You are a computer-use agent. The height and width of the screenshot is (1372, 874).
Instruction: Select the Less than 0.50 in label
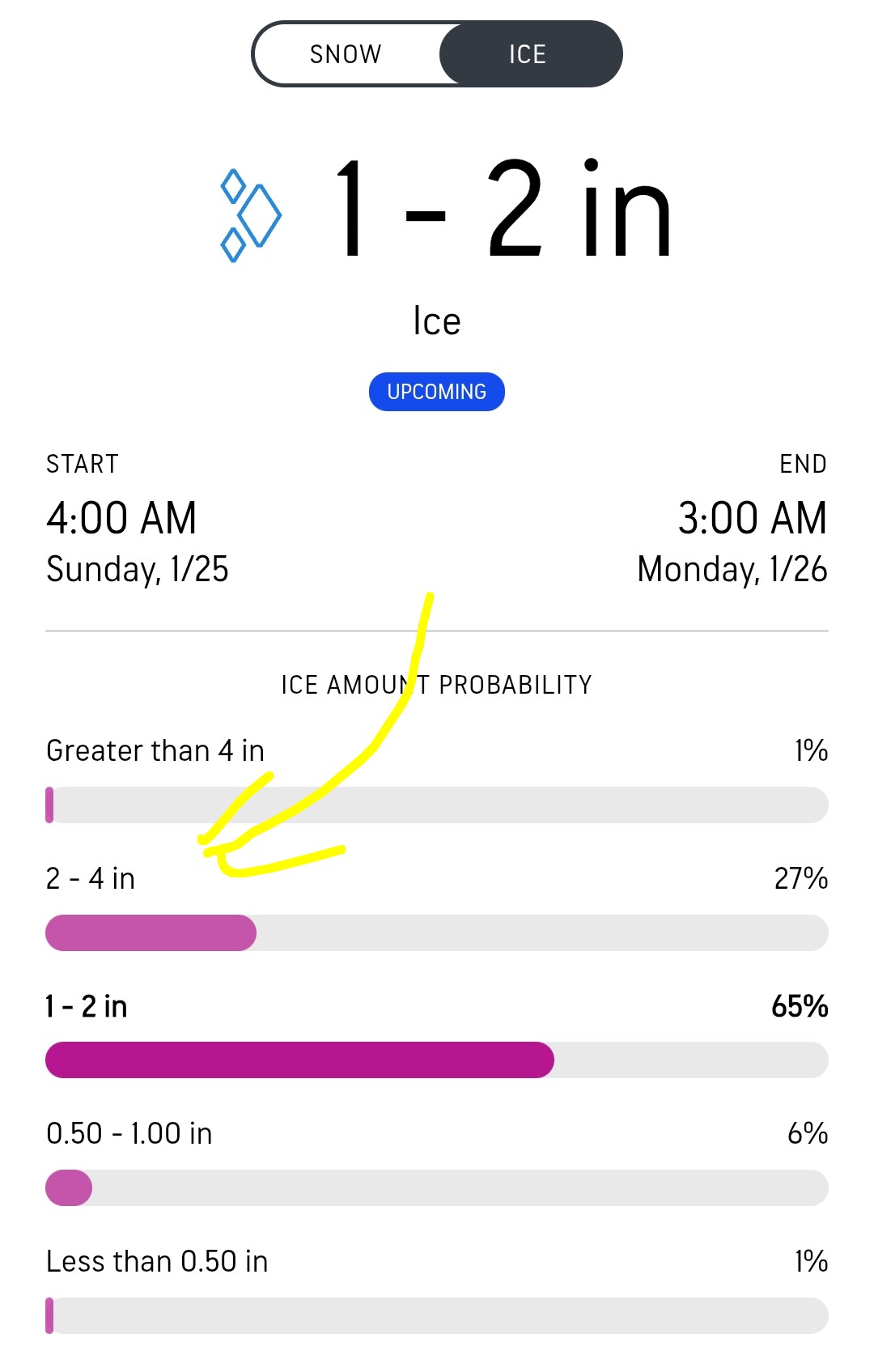click(157, 1261)
